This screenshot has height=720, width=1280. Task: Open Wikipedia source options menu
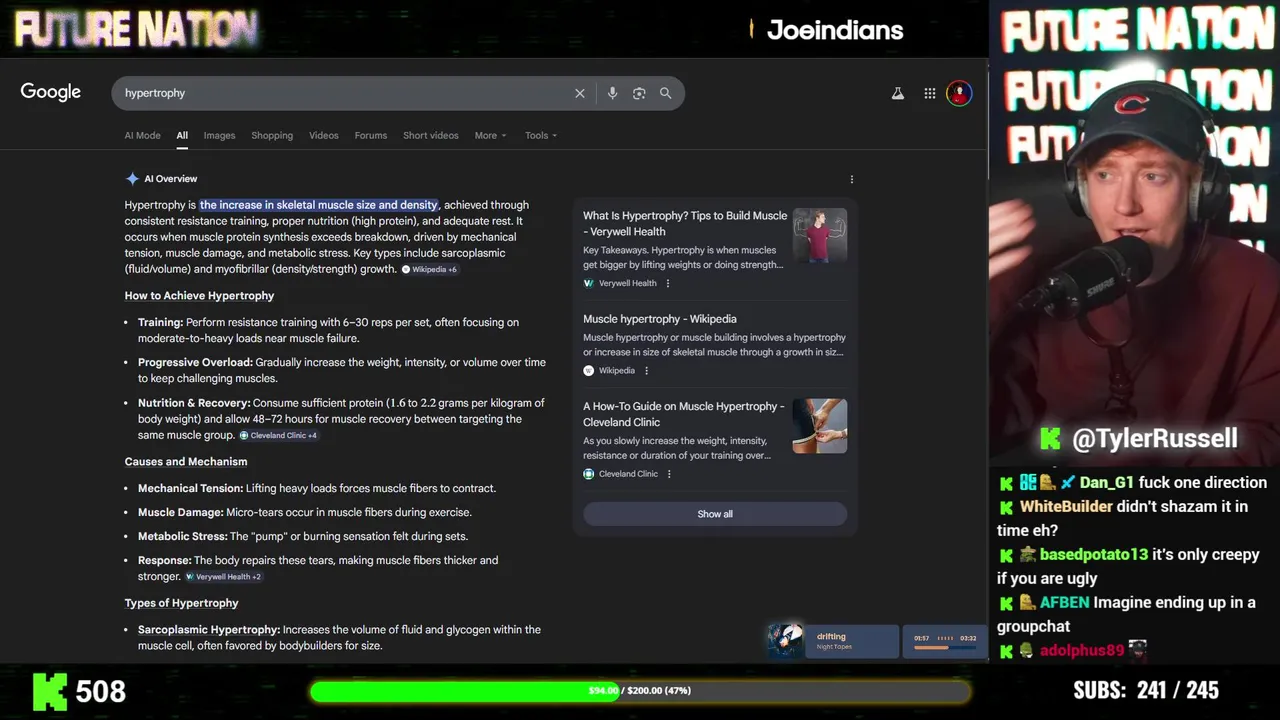(x=646, y=370)
